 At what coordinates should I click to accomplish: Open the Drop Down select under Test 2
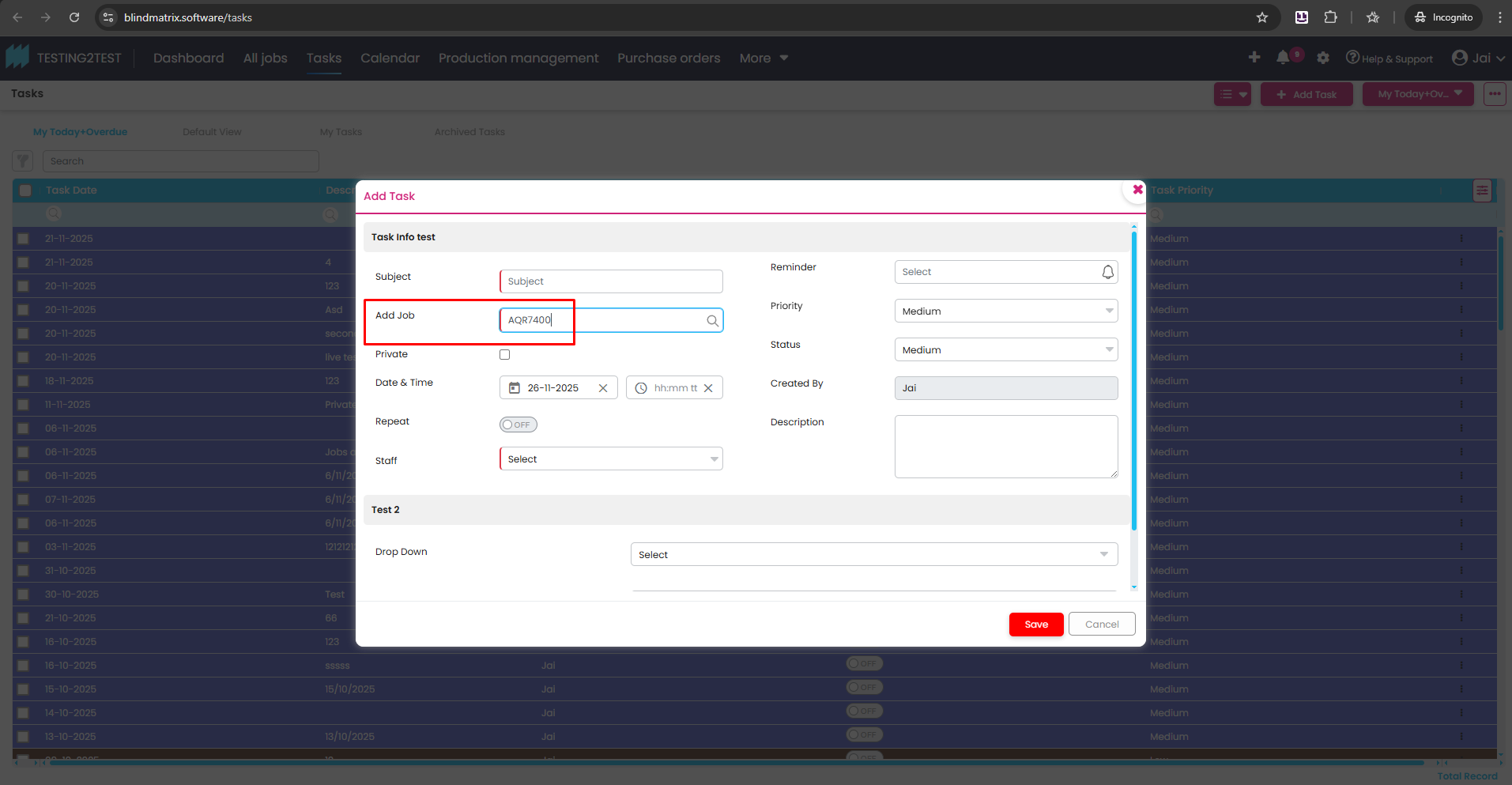point(873,555)
